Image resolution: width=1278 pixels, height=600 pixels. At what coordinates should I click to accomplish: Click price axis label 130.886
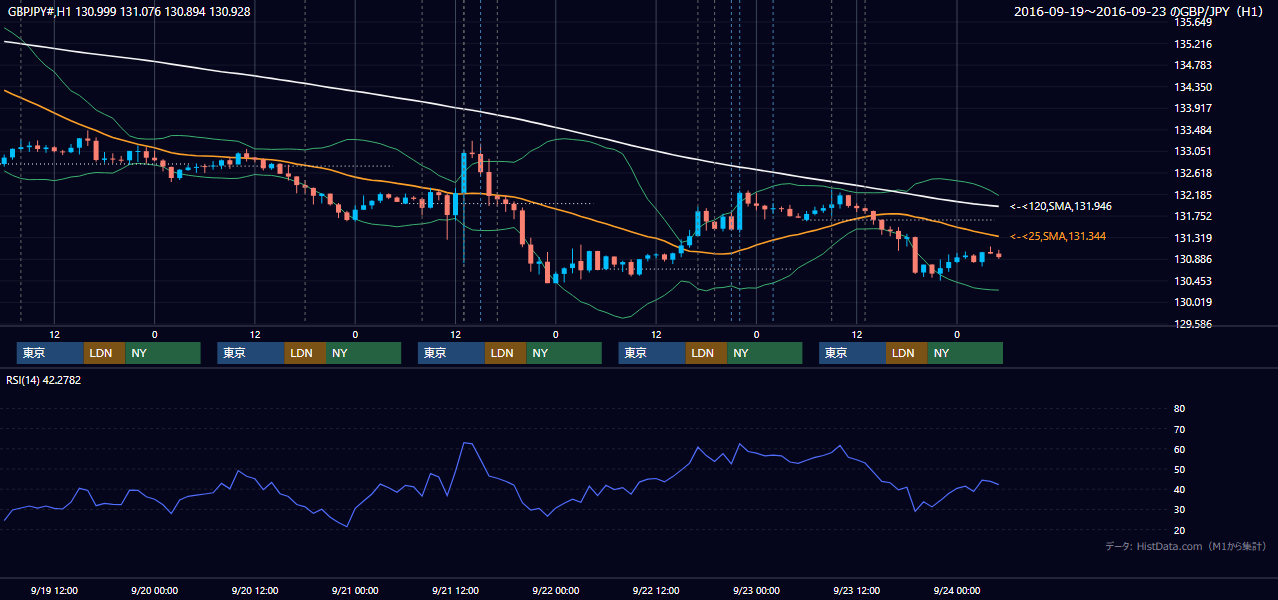point(1192,259)
